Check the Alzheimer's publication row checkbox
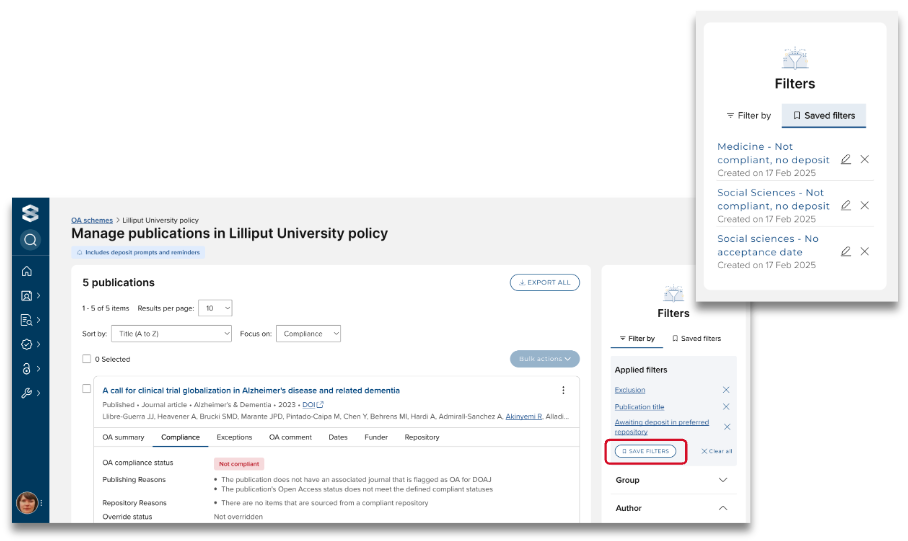The height and width of the screenshot is (541, 908). point(87,389)
